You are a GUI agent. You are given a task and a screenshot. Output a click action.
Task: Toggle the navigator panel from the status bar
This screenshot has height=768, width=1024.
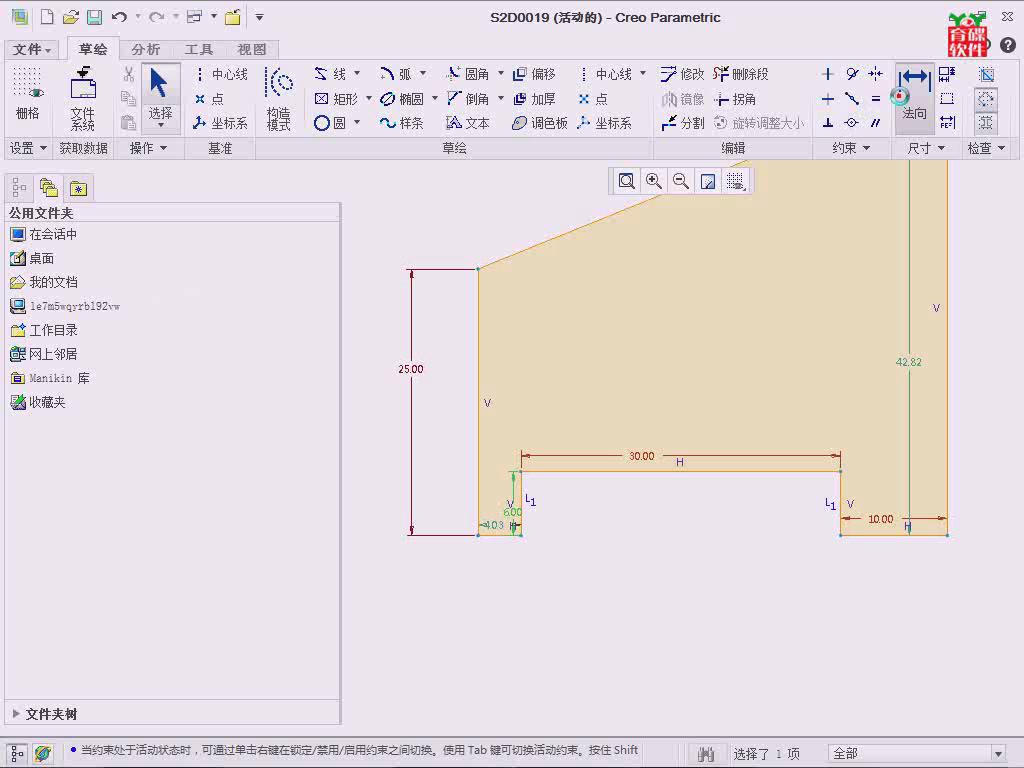(x=18, y=754)
